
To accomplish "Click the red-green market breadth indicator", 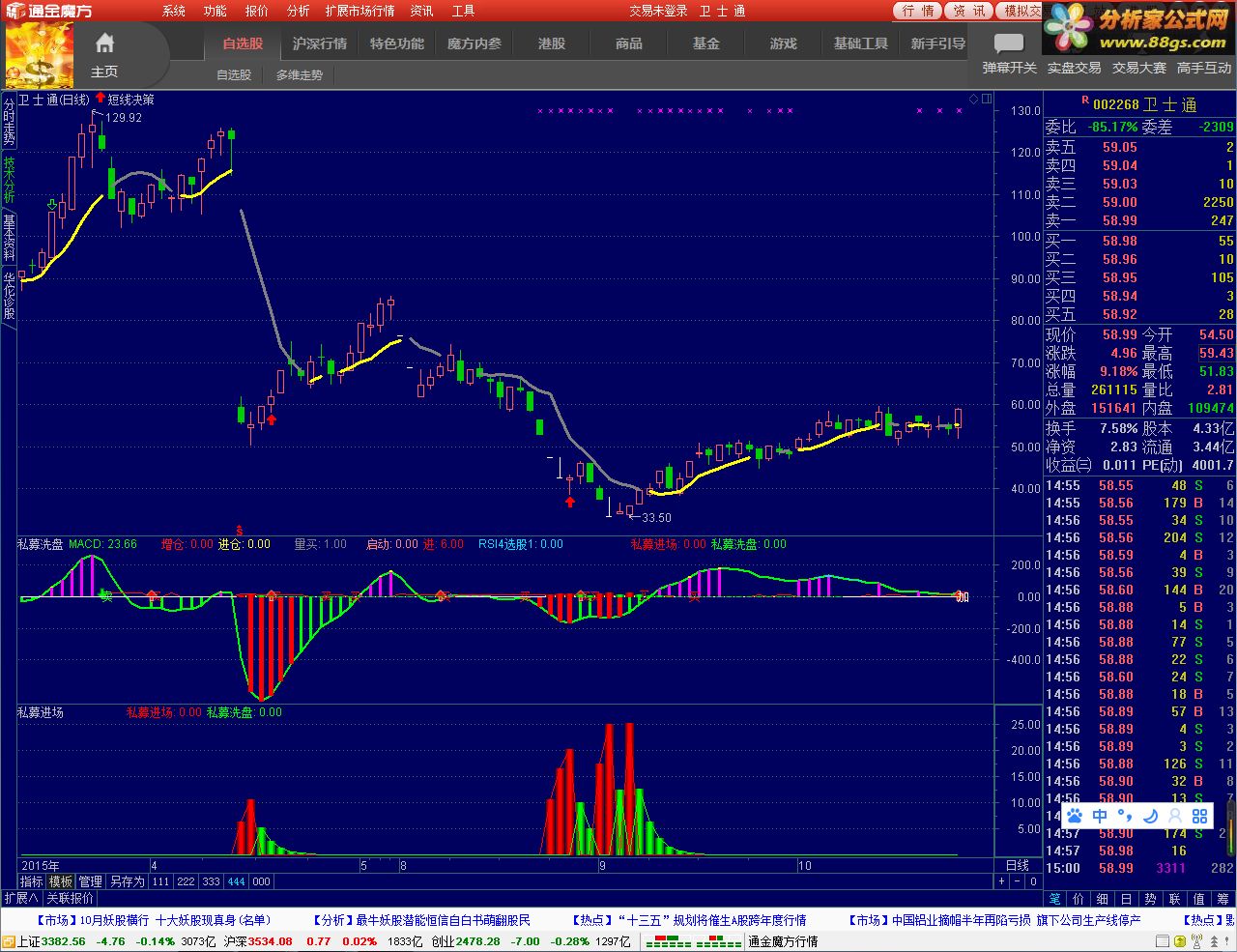I will (x=693, y=941).
